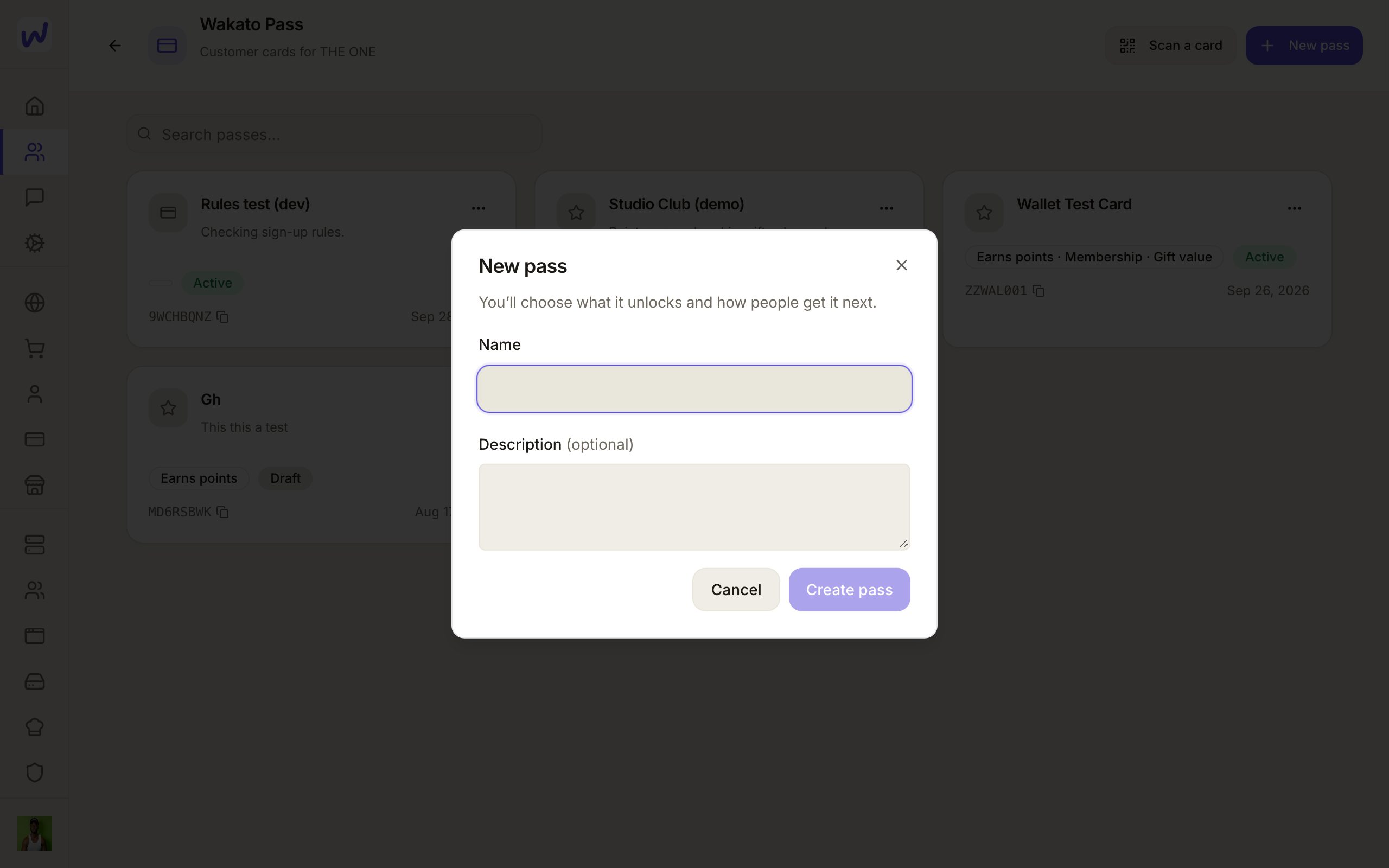Open the shopping cart sidebar icon
This screenshot has height=868, width=1389.
tap(34, 348)
